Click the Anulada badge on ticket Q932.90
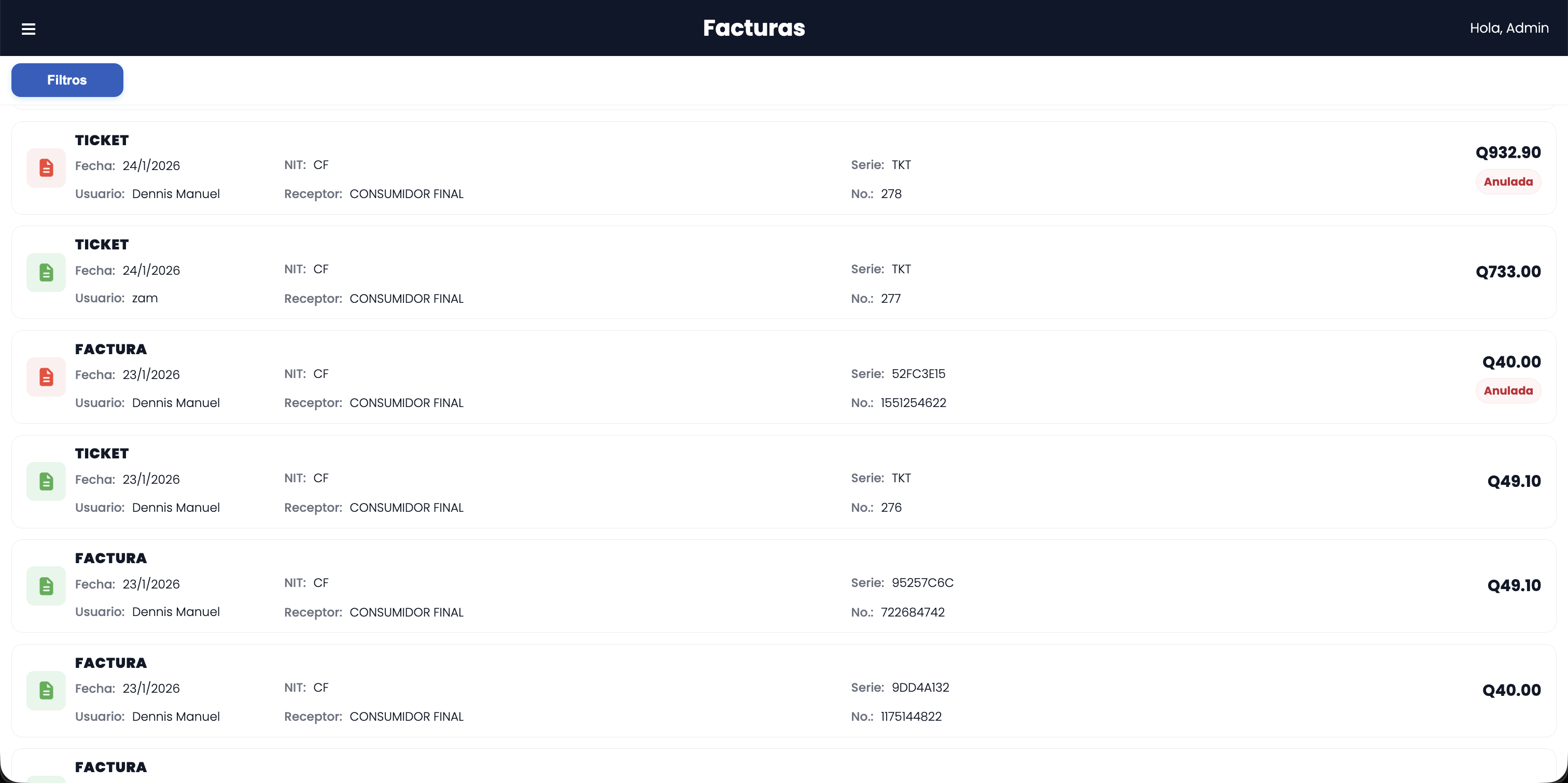This screenshot has height=783, width=1568. (x=1508, y=181)
